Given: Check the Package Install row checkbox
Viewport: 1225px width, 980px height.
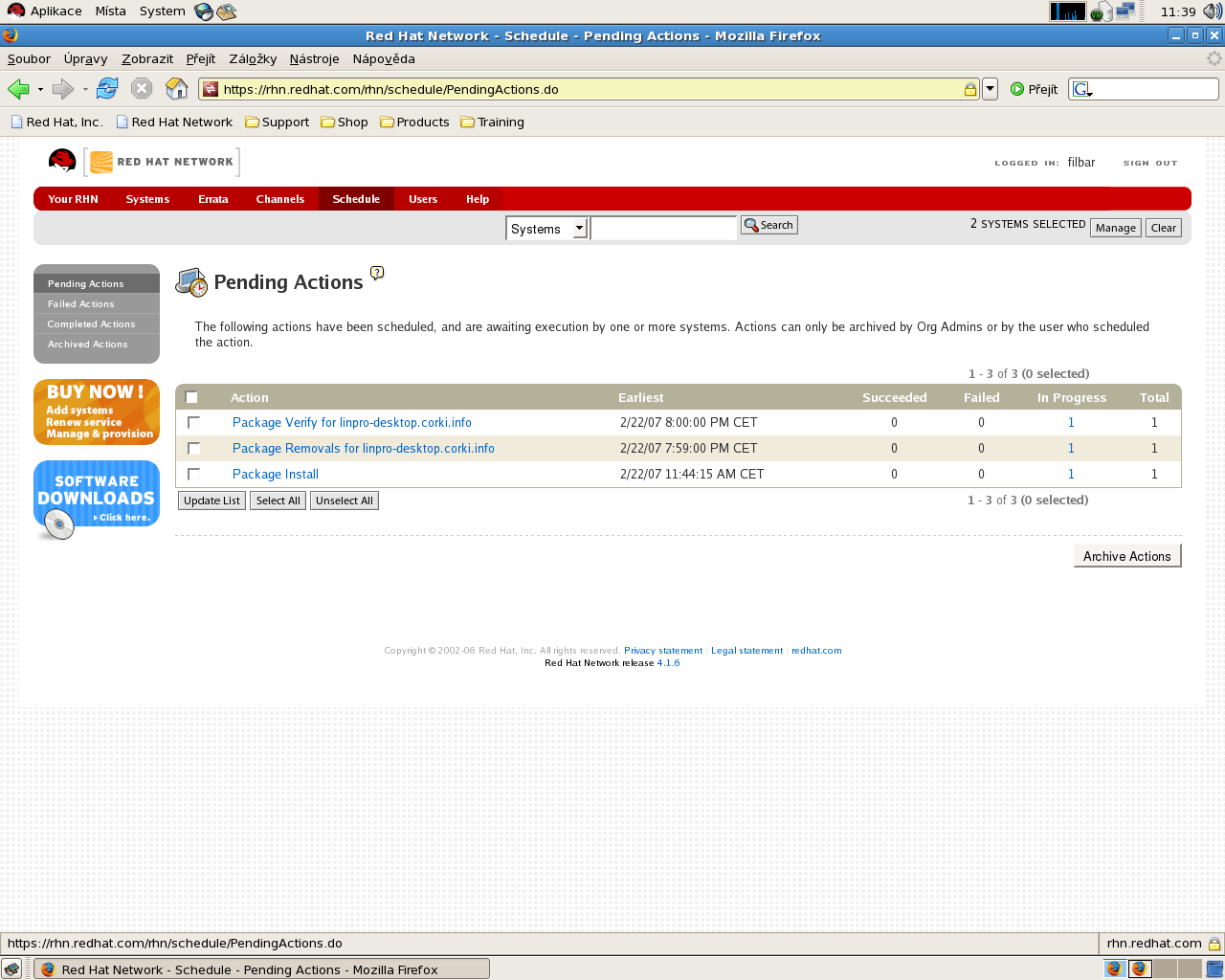Looking at the screenshot, I should (x=194, y=474).
